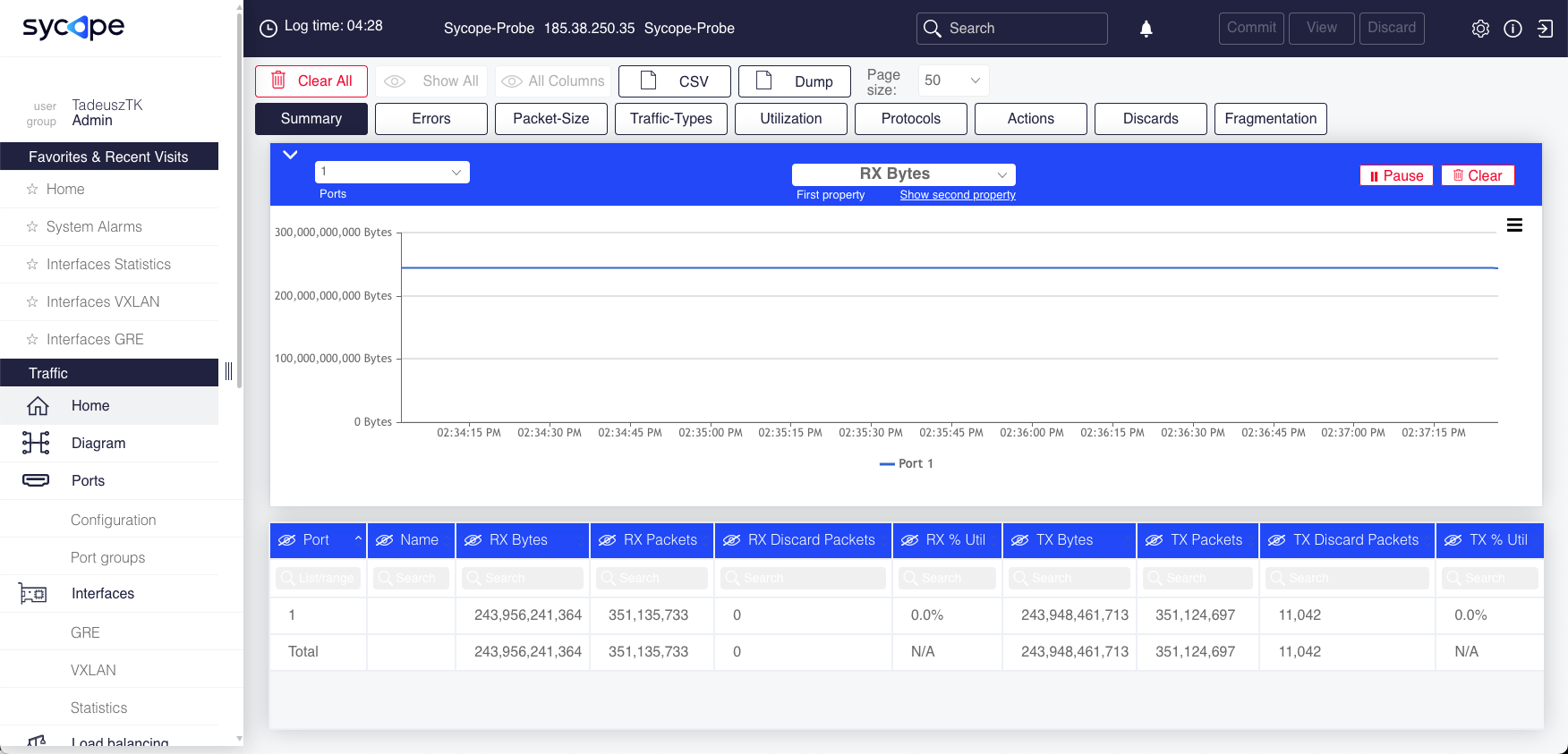Click the chart Clear button

[1478, 175]
